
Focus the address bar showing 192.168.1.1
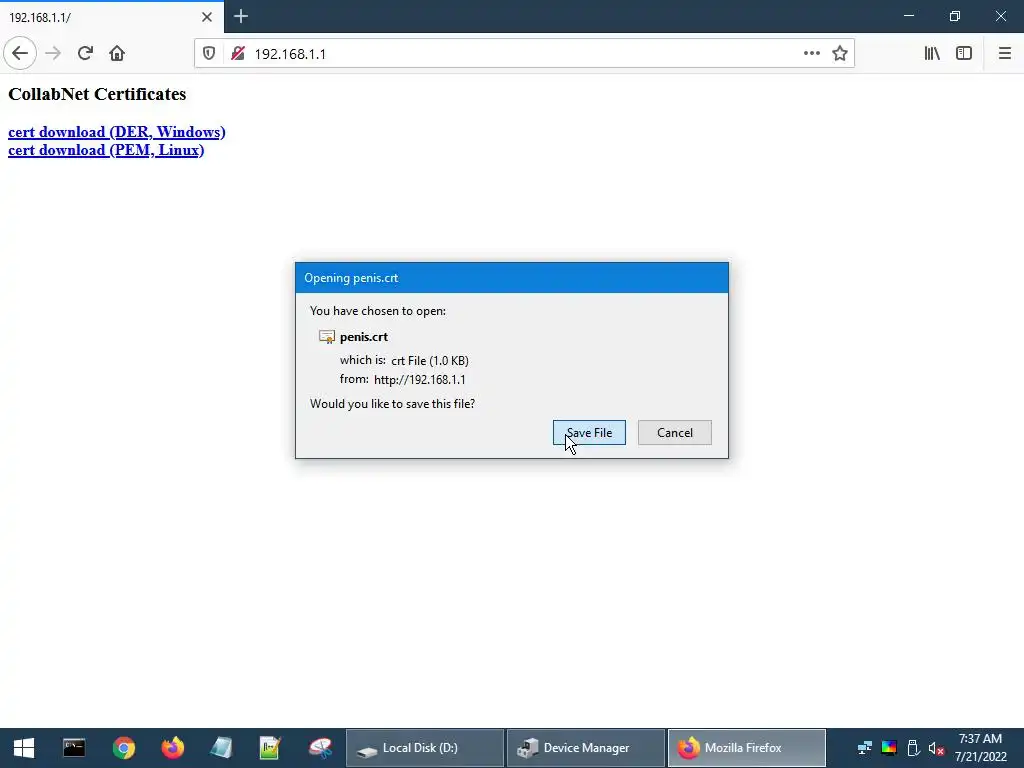tap(522, 54)
